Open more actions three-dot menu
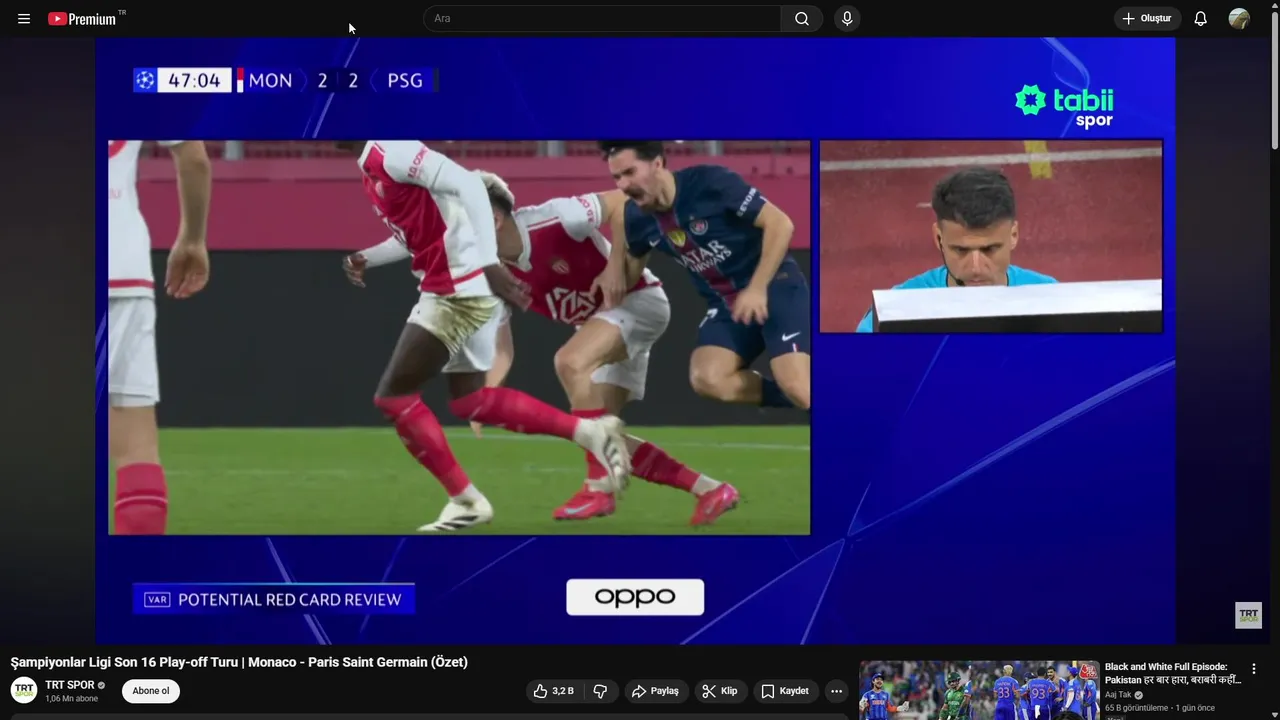This screenshot has width=1280, height=720. pos(836,691)
